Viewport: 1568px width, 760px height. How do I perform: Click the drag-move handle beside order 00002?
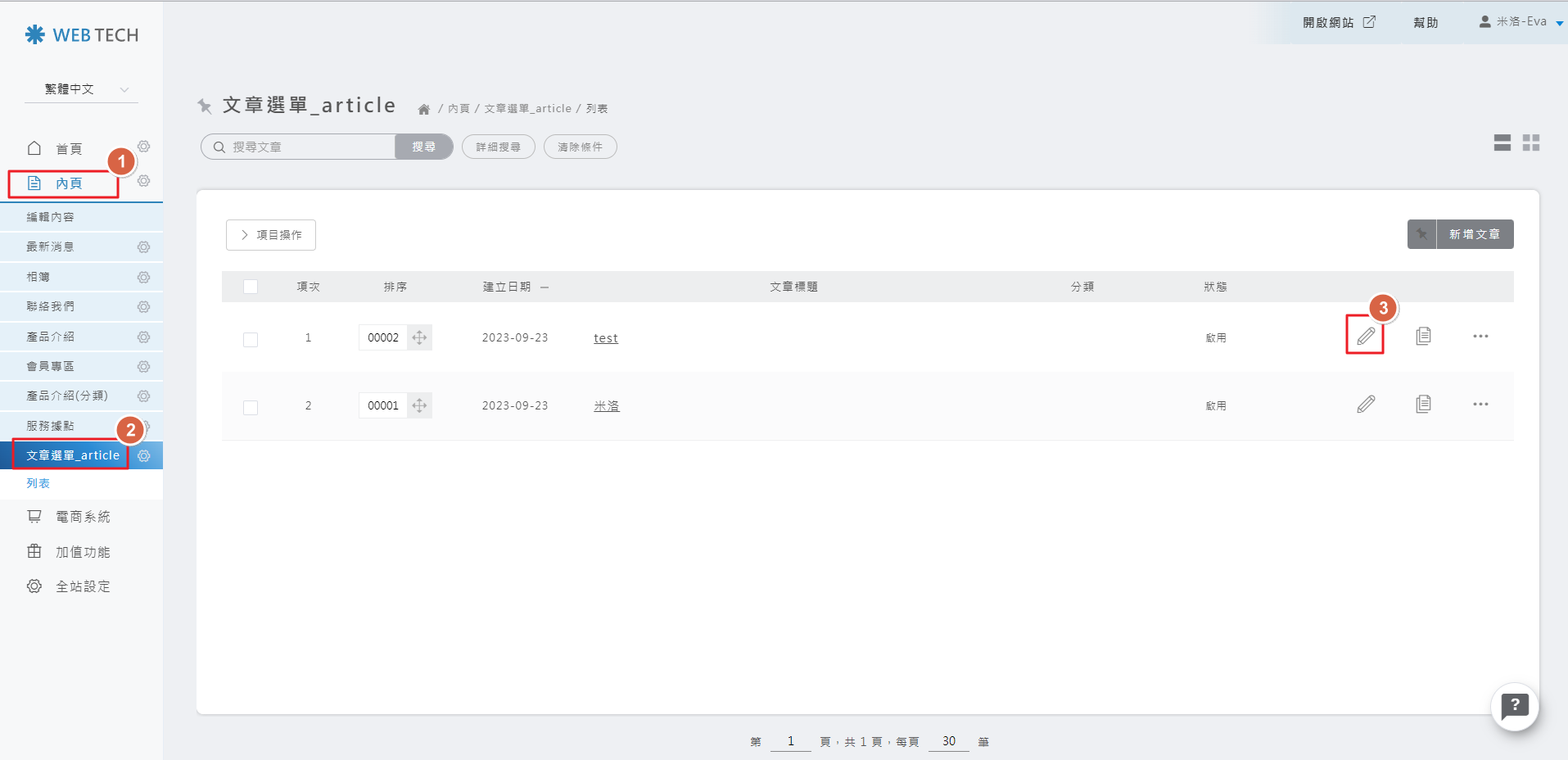(419, 337)
